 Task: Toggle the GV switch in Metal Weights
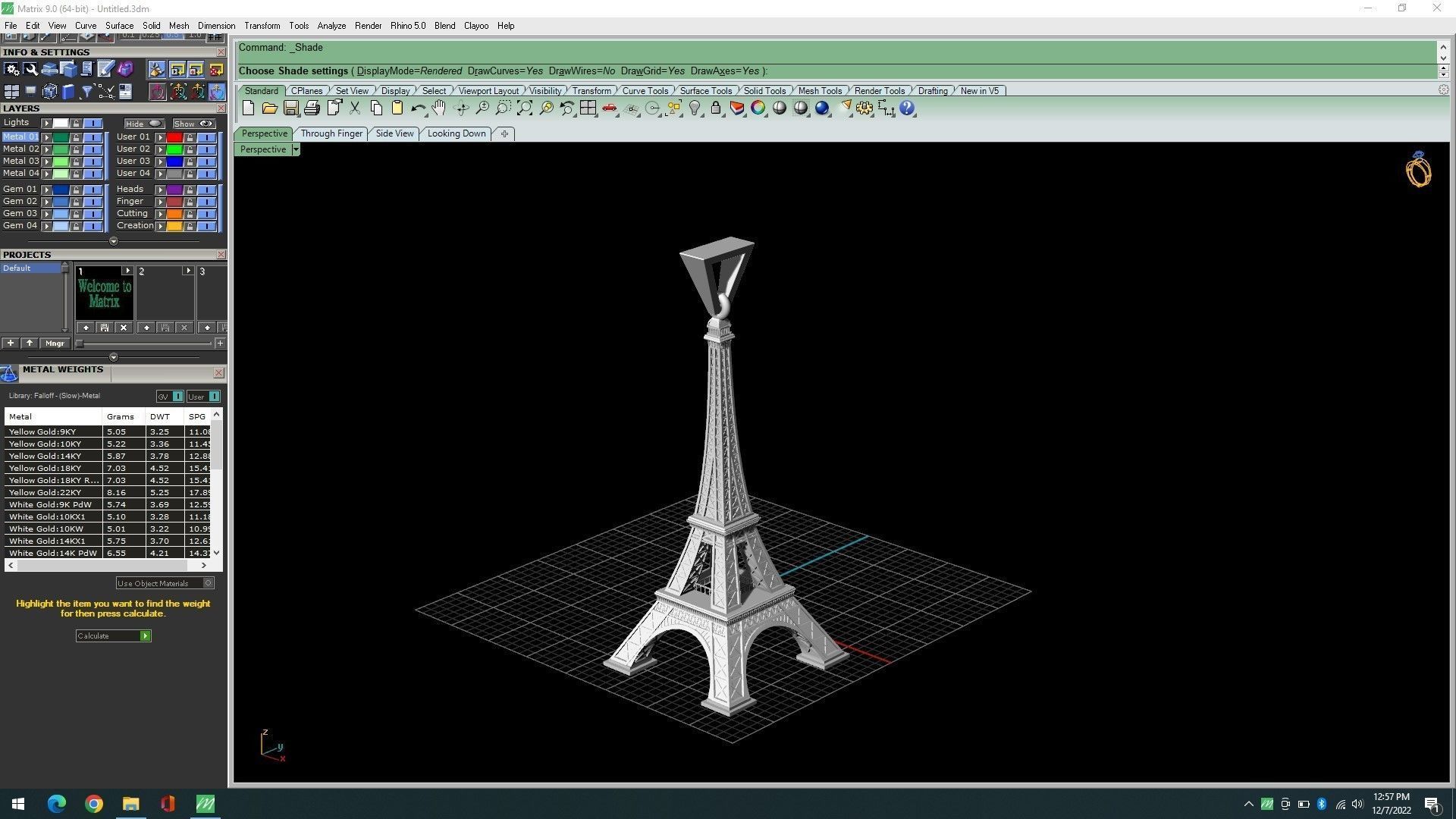170,397
